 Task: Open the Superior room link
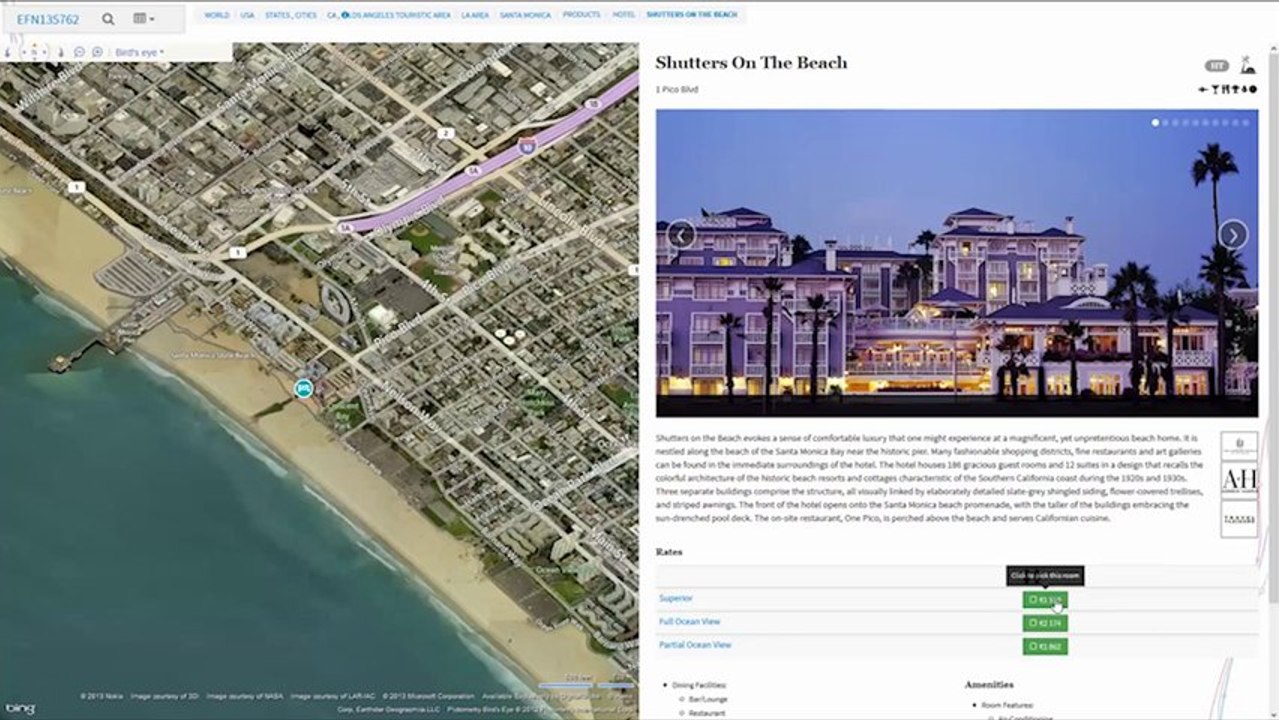click(676, 598)
